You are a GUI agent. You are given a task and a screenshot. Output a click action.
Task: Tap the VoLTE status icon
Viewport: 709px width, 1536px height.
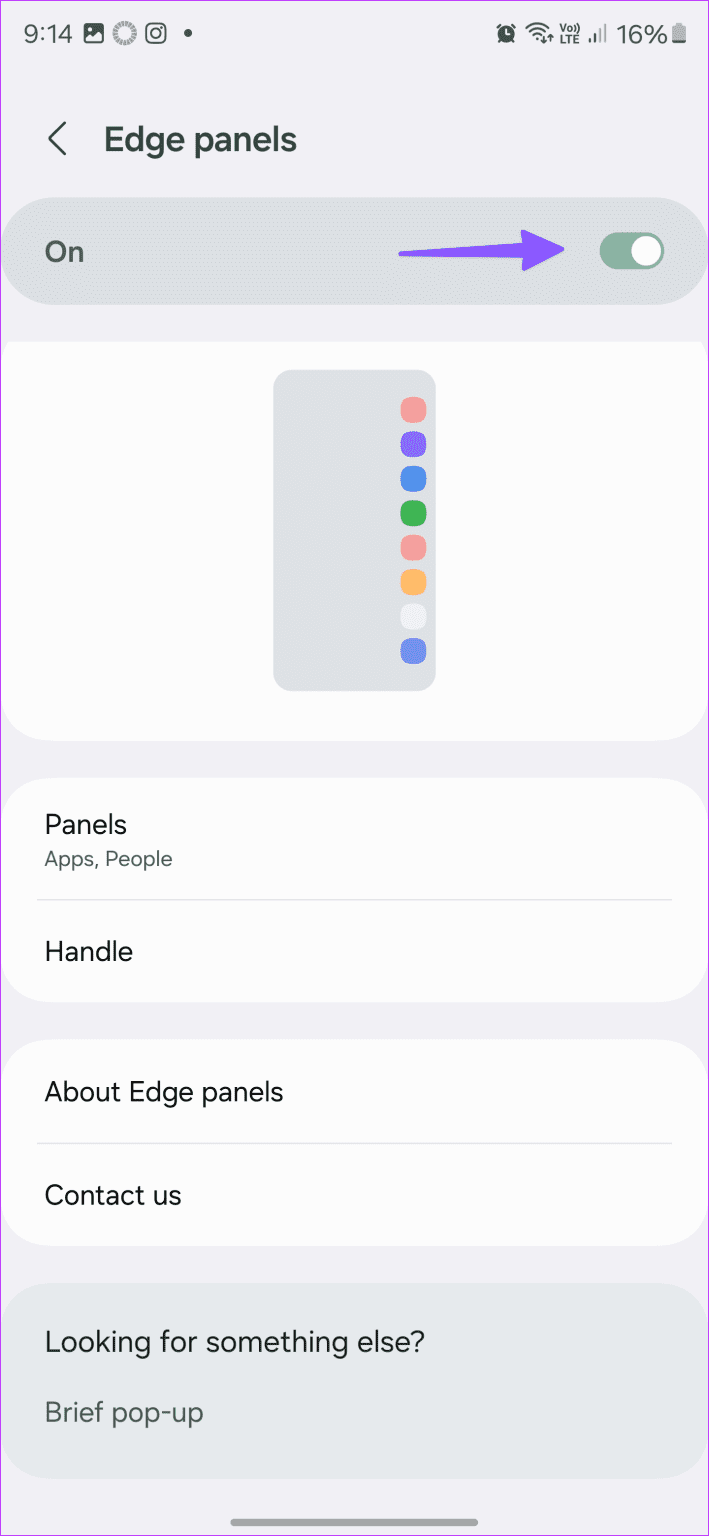[570, 34]
